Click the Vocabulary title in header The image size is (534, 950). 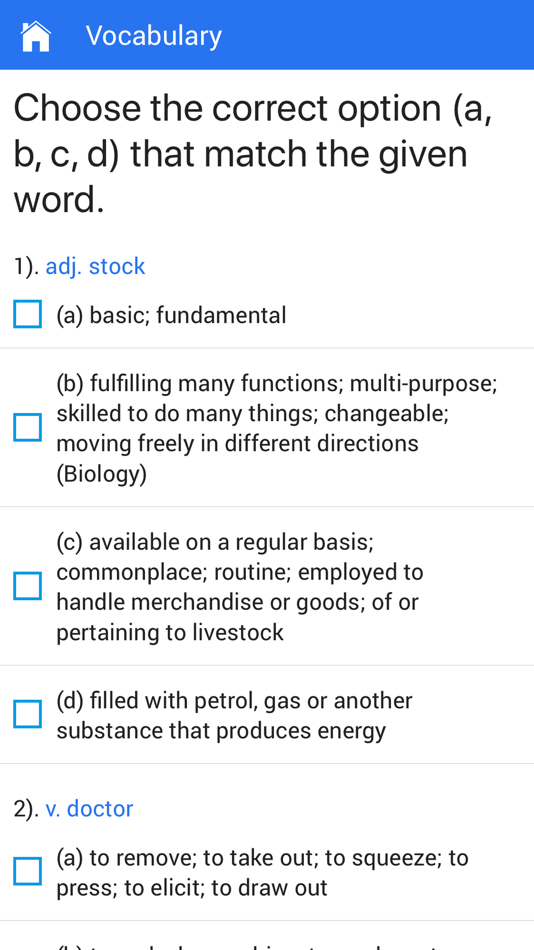click(154, 36)
